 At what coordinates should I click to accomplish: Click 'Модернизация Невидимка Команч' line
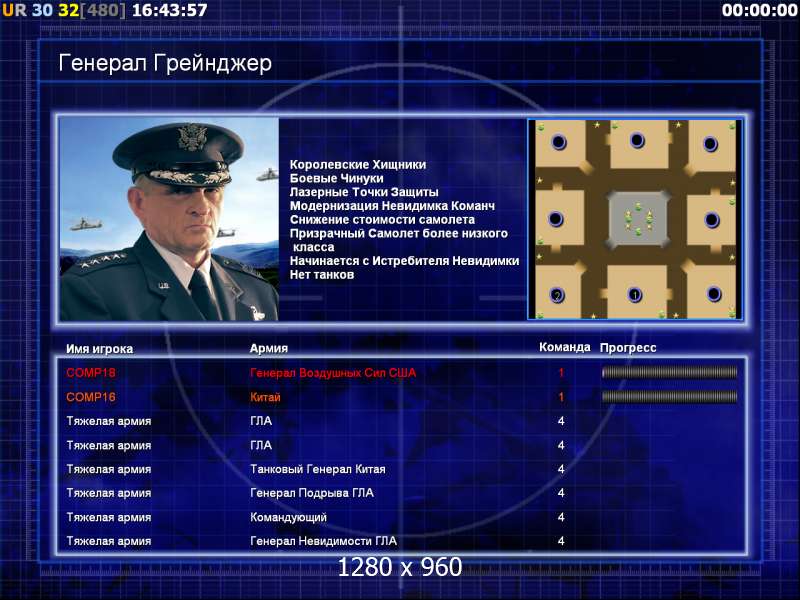tap(392, 206)
